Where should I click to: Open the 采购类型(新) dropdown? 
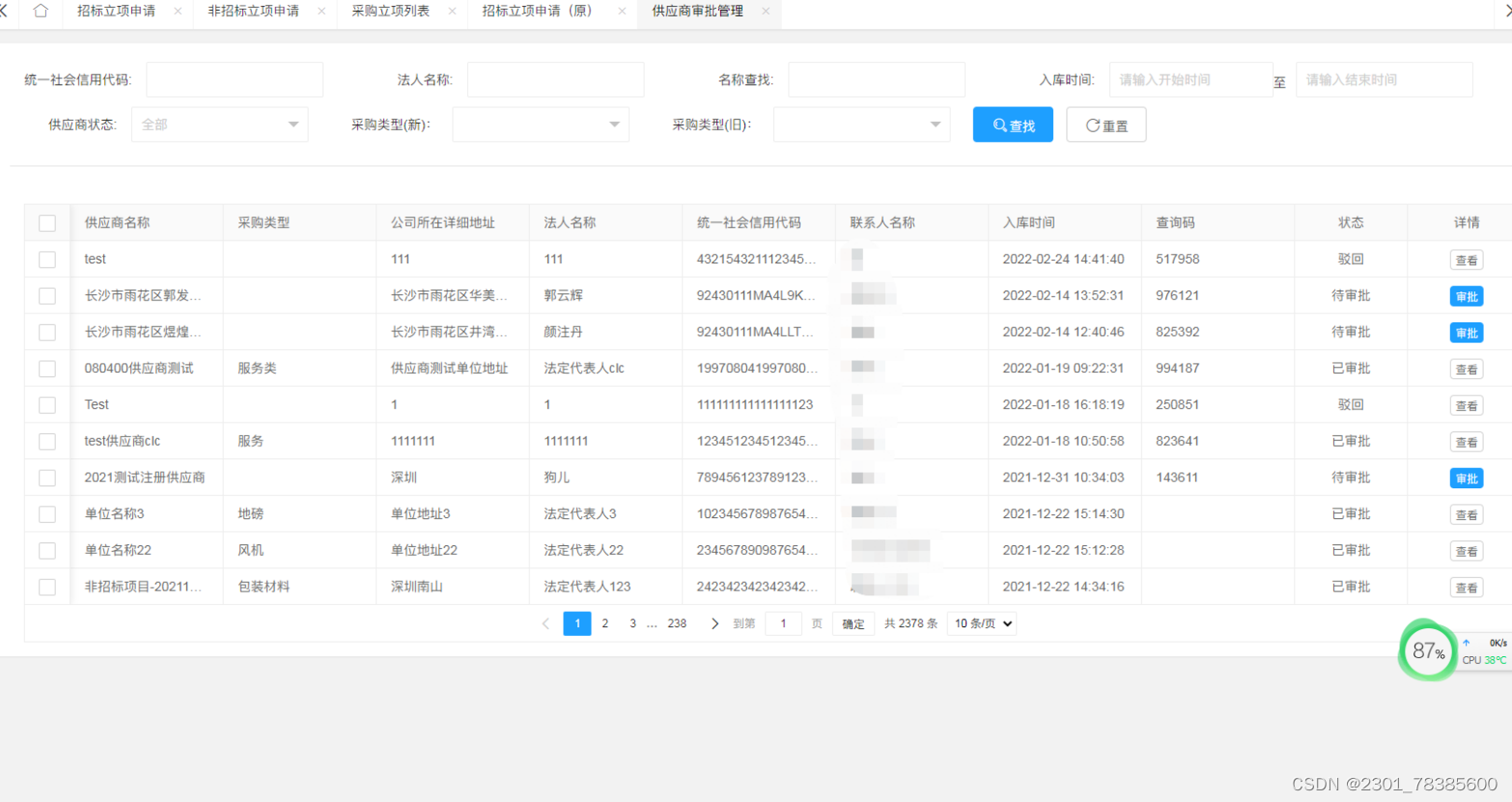coord(540,124)
